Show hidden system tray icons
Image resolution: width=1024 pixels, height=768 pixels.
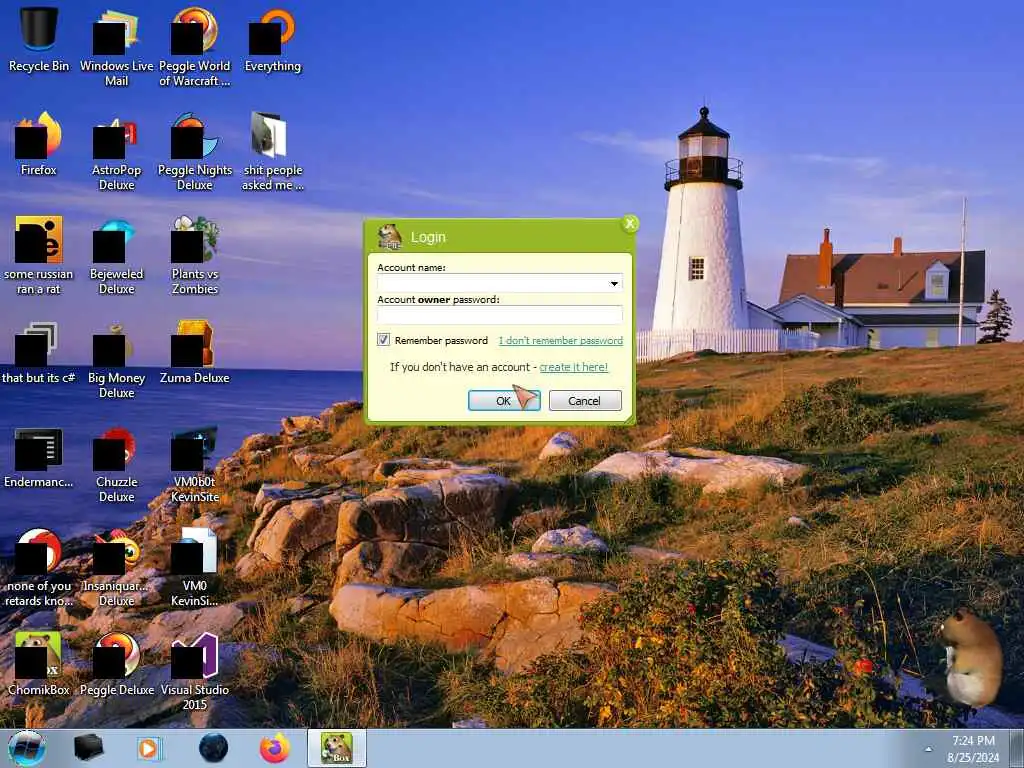coord(928,749)
